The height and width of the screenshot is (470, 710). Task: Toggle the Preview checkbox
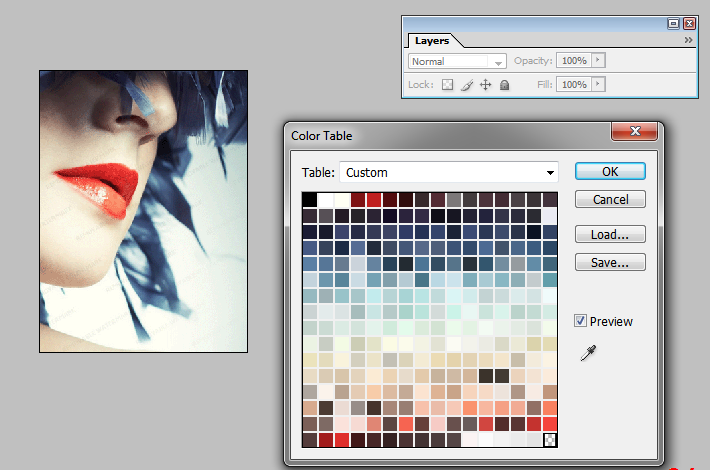coord(580,321)
